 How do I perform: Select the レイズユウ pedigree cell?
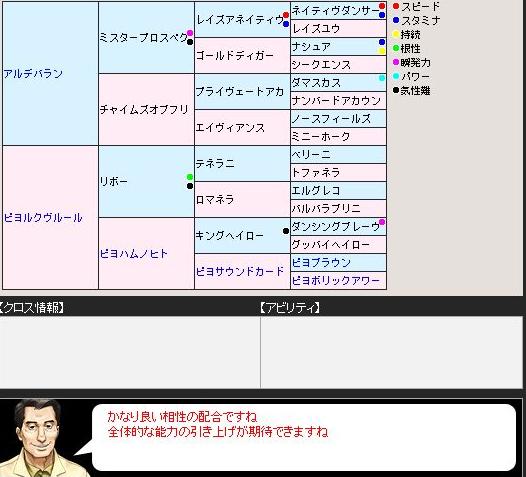338,29
